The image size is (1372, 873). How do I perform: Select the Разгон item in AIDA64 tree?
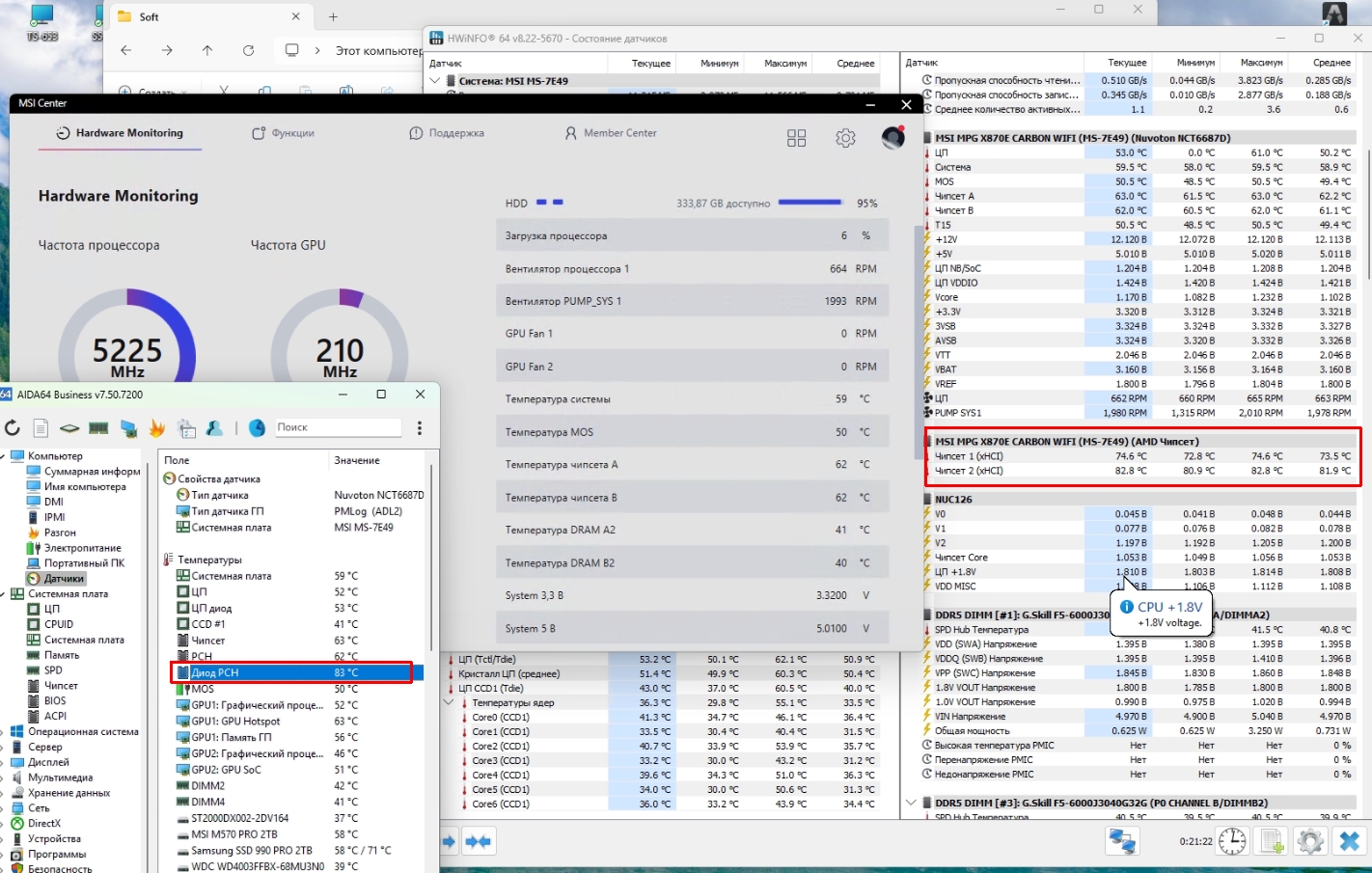coord(60,532)
